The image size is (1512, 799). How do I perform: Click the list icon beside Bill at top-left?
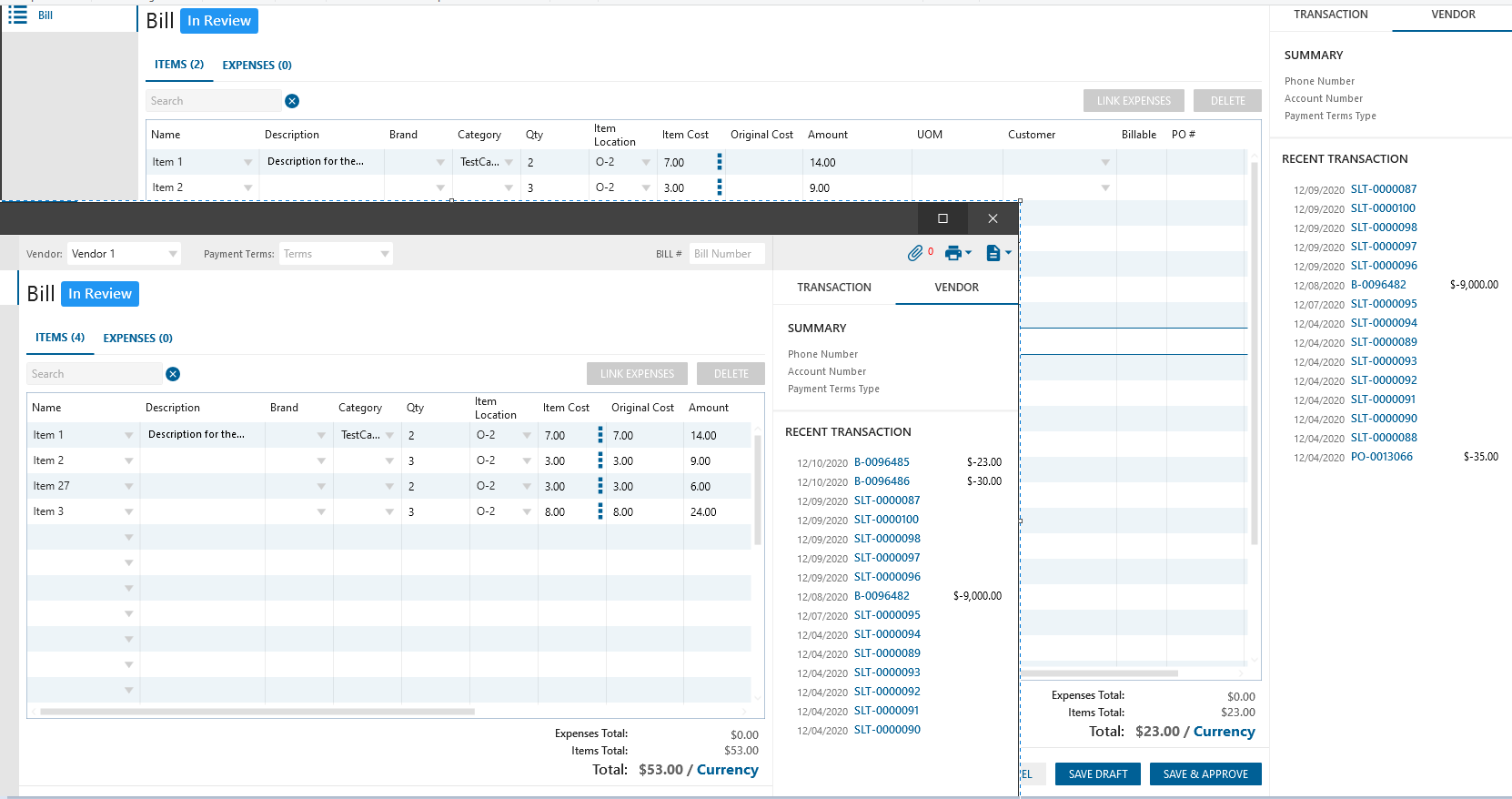17,15
